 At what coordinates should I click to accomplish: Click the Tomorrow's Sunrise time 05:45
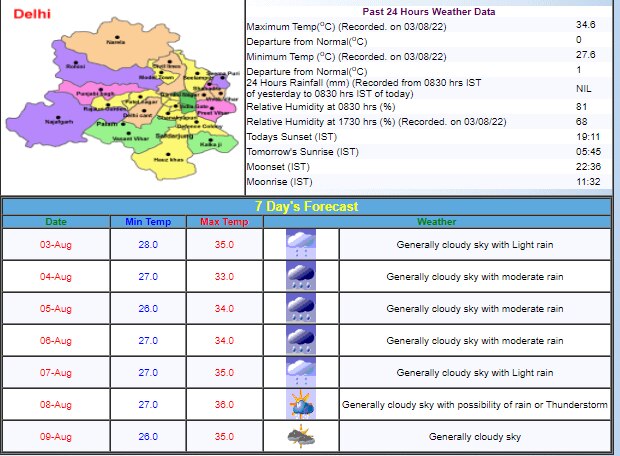coord(588,151)
